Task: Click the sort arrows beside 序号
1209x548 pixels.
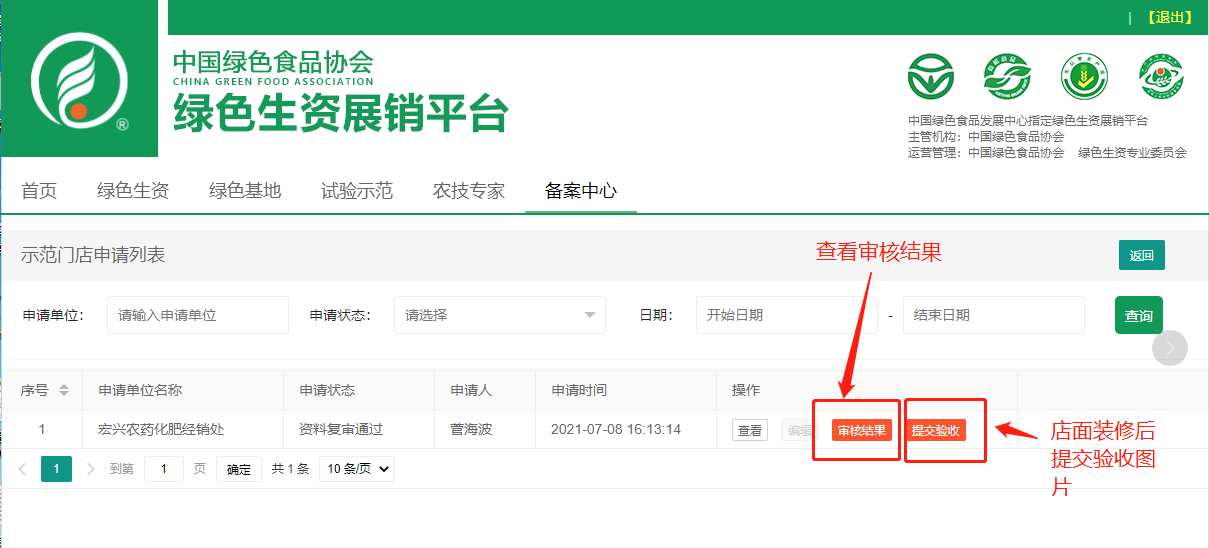Action: pos(64,390)
